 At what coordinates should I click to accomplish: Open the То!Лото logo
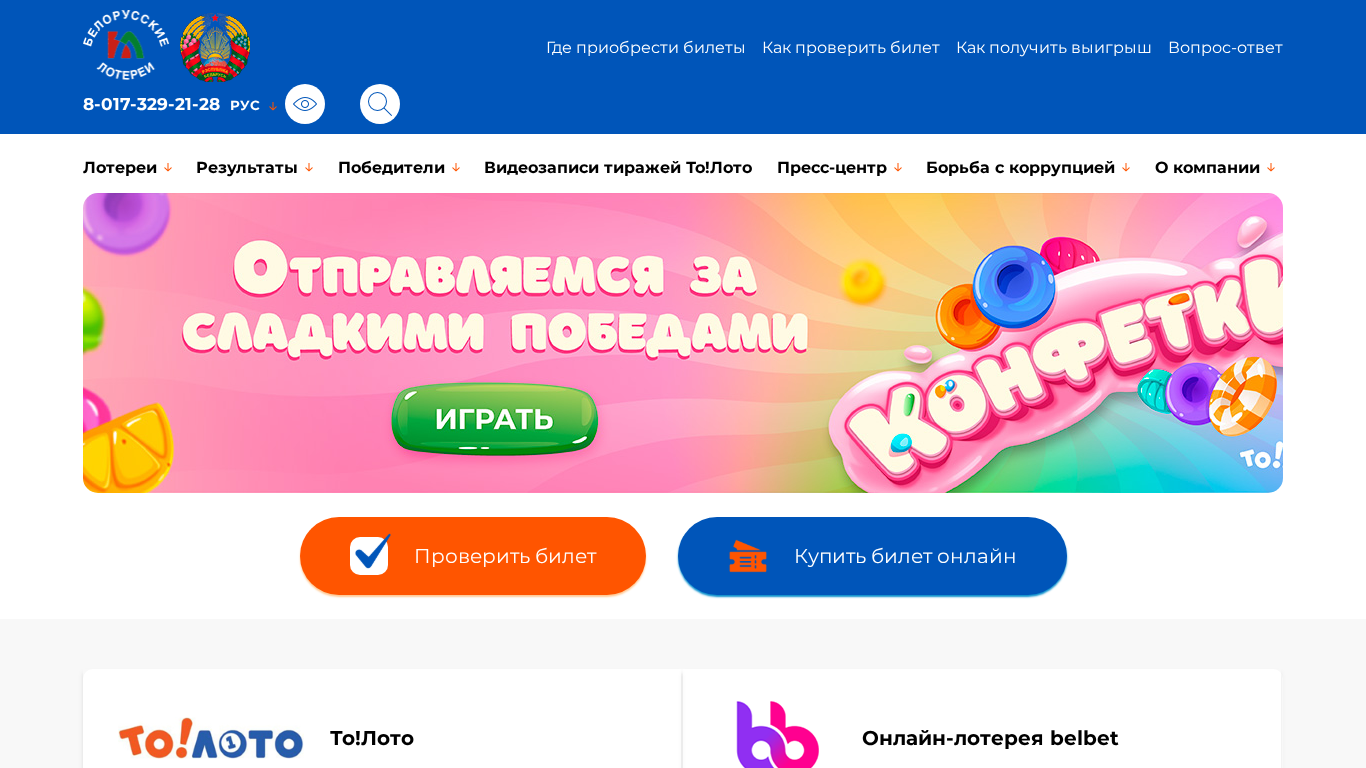(x=211, y=739)
